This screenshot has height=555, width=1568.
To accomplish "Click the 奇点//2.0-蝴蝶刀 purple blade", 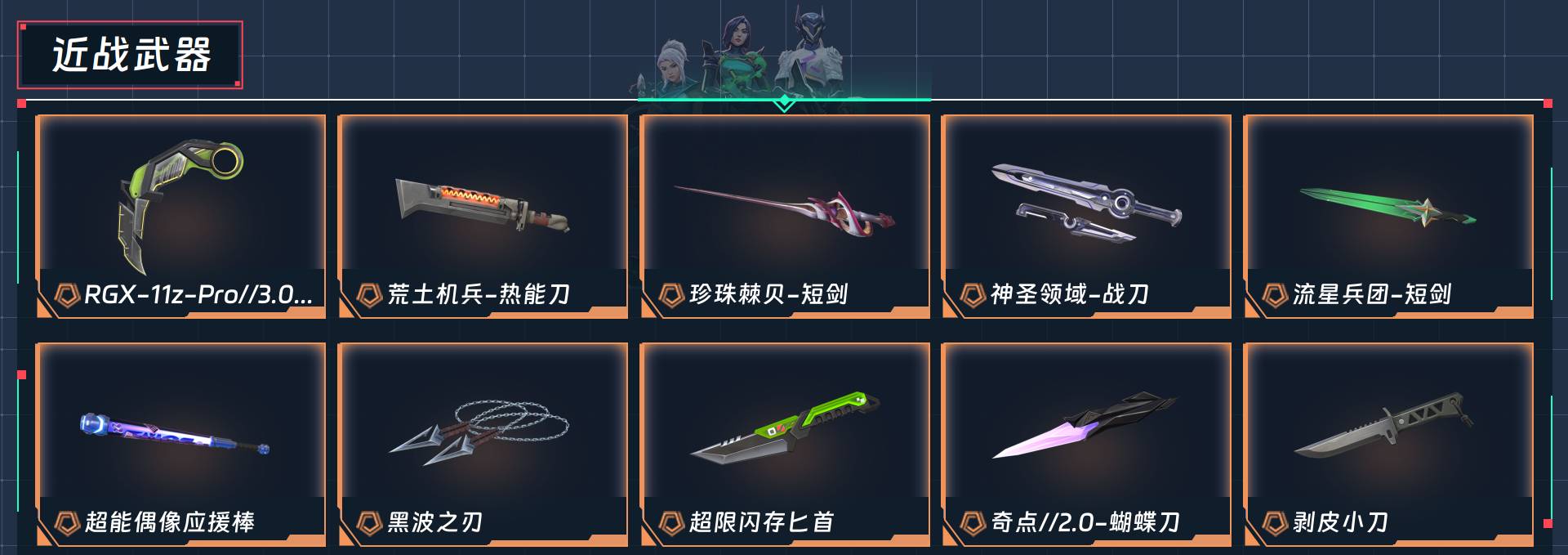I will click(x=1085, y=427).
